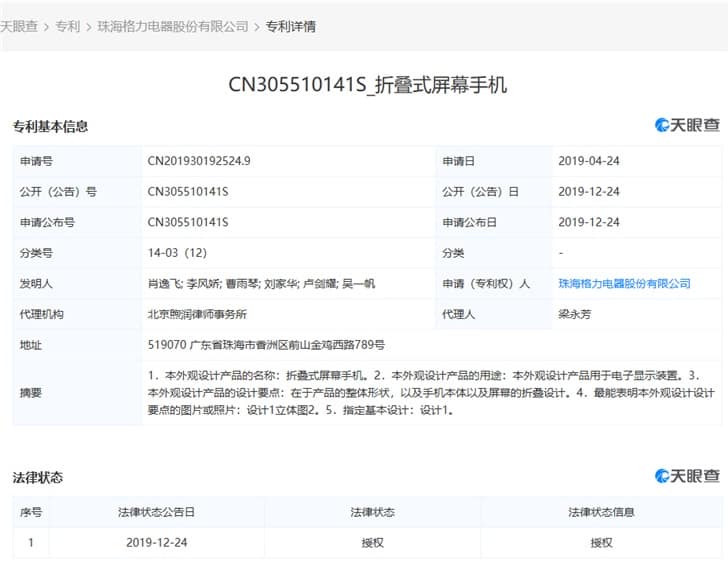Click the patent title CN305510141S_折叠式屏幕手机
The image size is (728, 563).
tap(368, 85)
